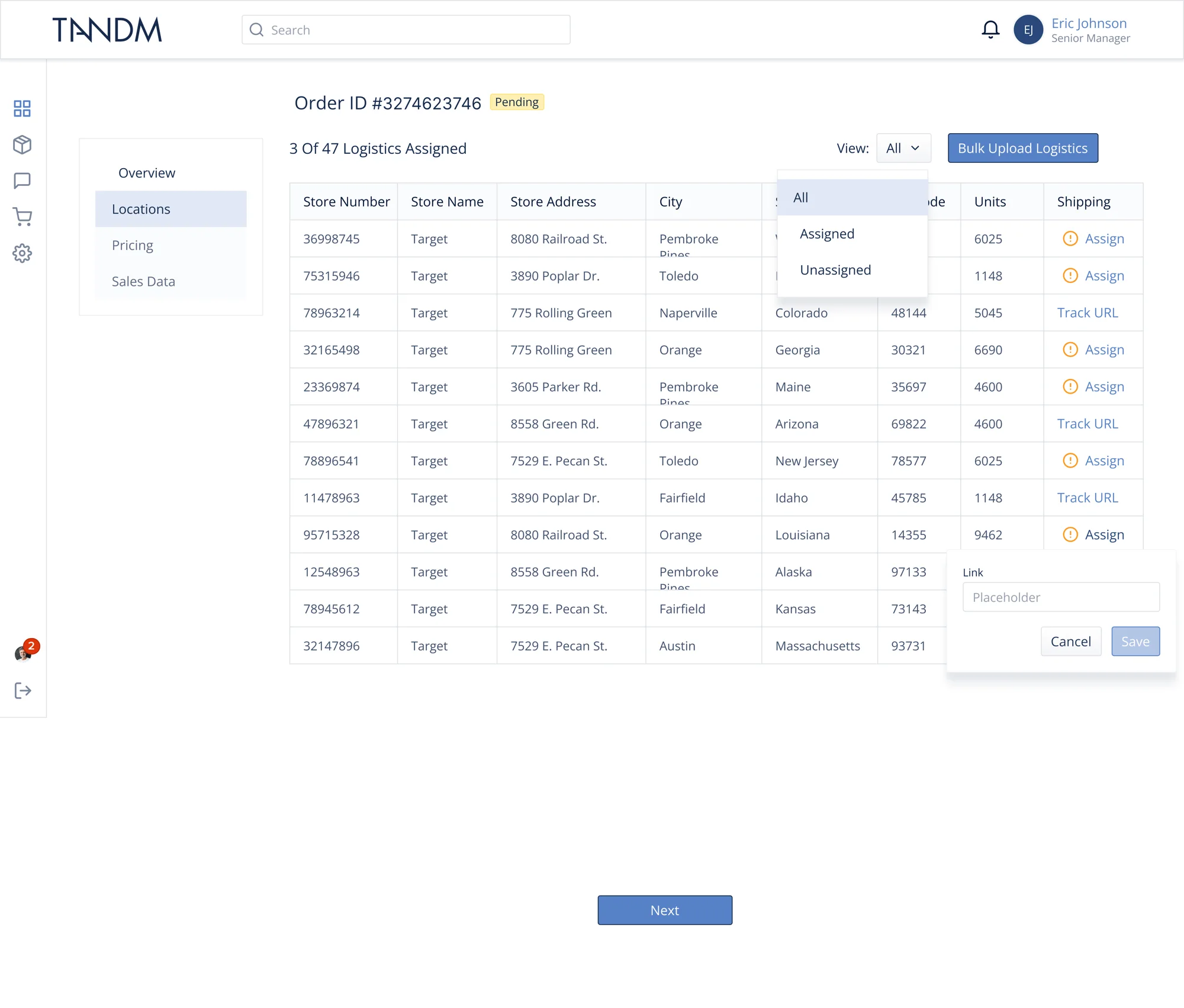The height and width of the screenshot is (1008, 1184).
Task: Open the Overview section
Action: coord(170,173)
